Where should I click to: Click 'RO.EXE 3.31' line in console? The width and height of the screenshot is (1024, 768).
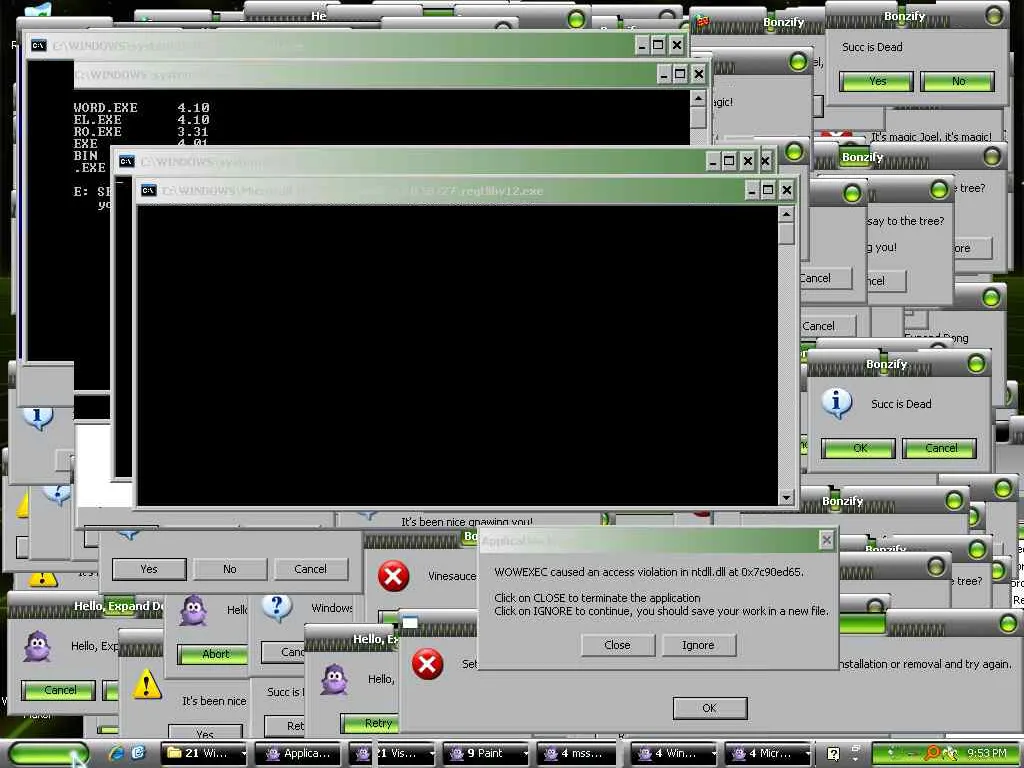click(x=141, y=131)
